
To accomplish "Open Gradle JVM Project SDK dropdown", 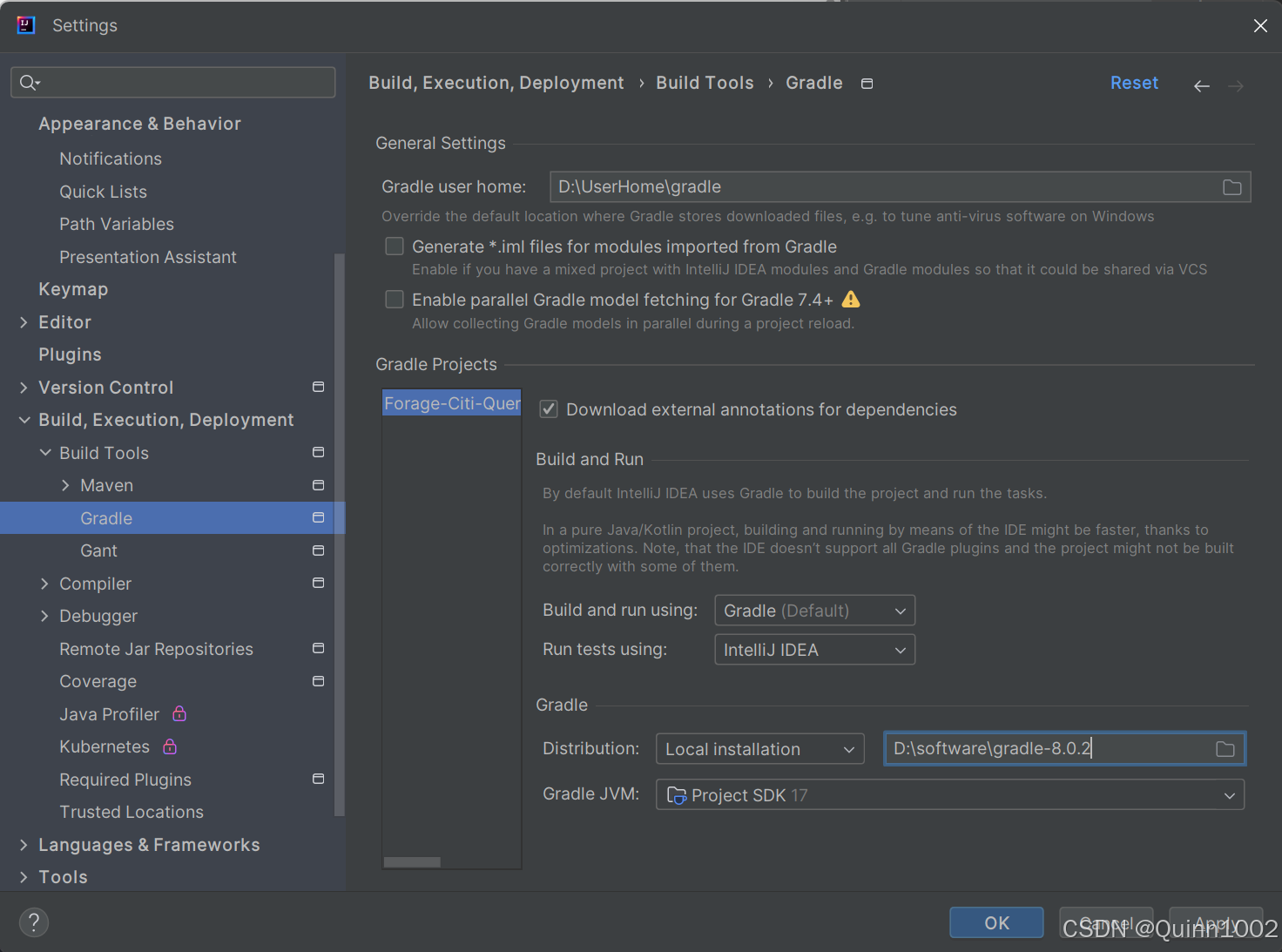I will coord(950,795).
